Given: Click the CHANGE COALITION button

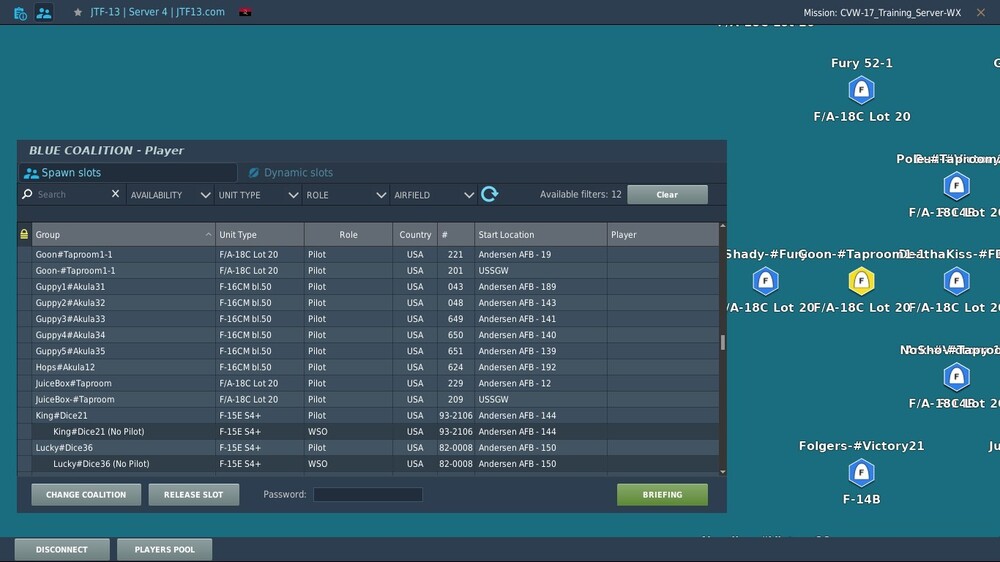Looking at the screenshot, I should (x=86, y=494).
